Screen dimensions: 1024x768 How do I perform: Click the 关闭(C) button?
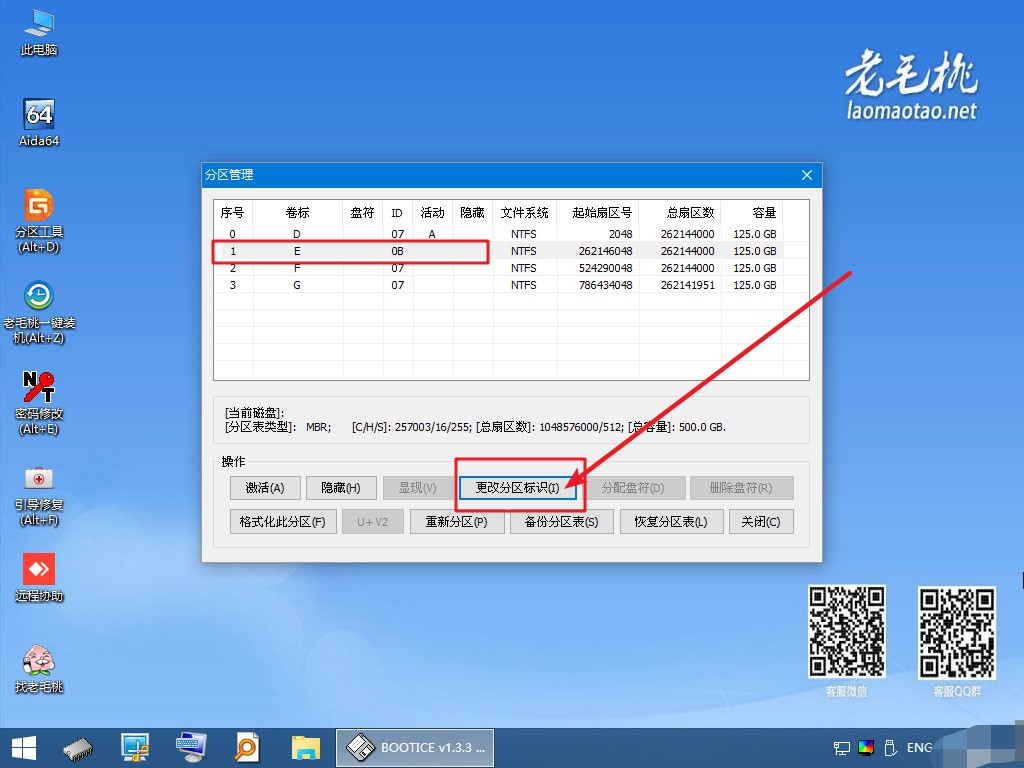point(761,522)
